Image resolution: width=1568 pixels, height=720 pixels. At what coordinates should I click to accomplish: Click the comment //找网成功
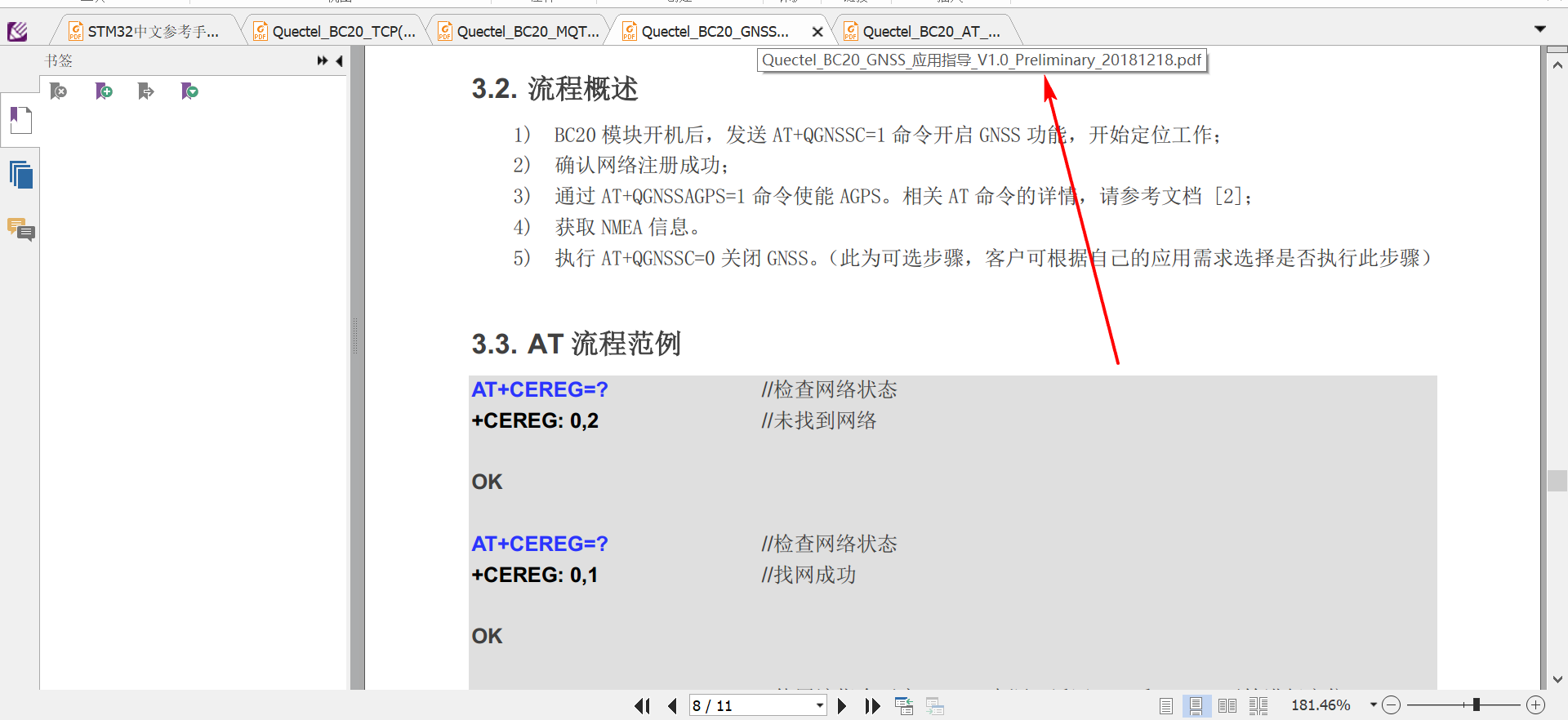pyautogui.click(x=808, y=575)
